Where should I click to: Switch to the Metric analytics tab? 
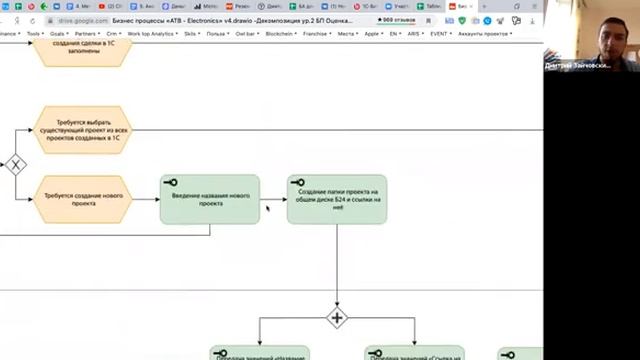click(206, 7)
